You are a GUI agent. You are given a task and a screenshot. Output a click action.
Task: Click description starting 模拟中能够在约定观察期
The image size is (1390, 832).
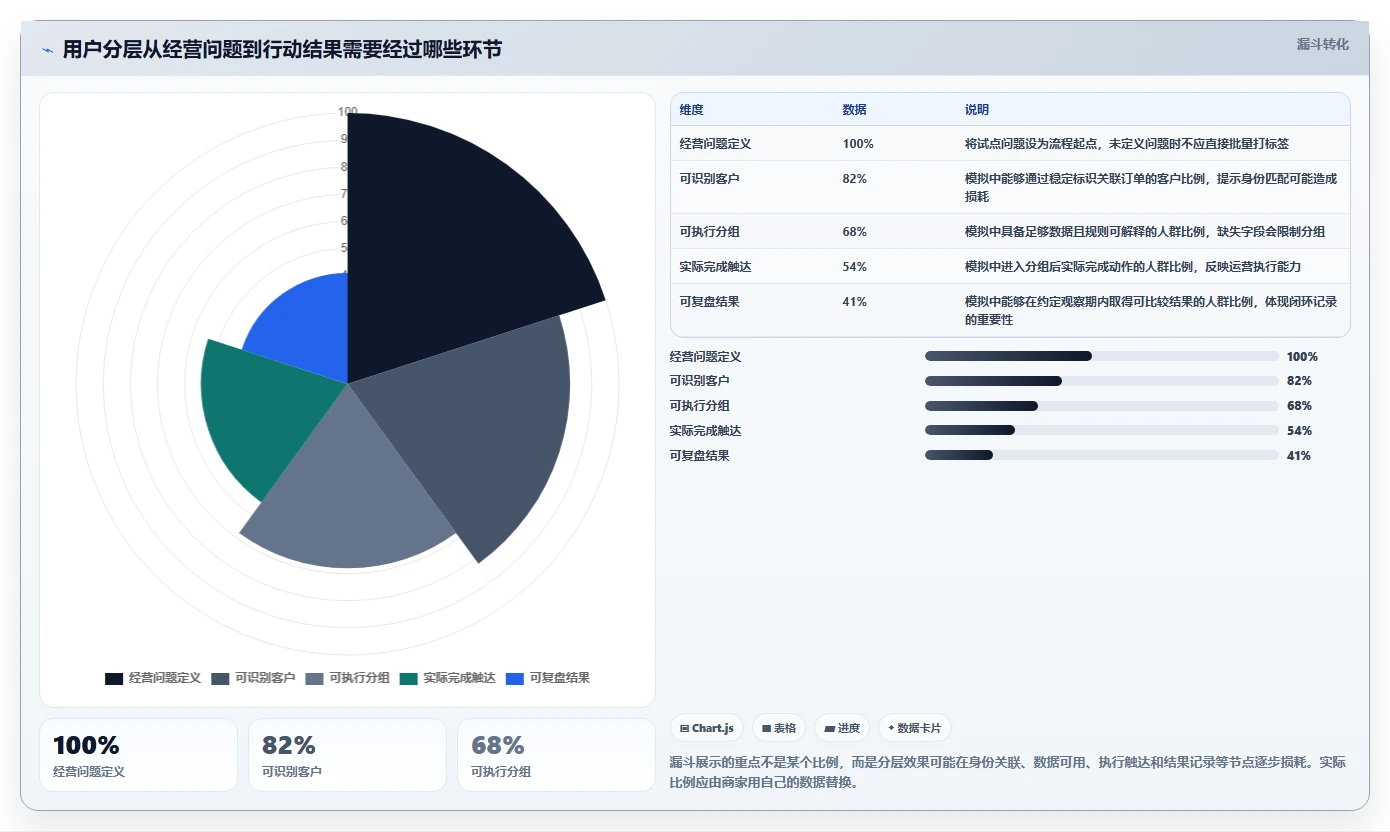pyautogui.click(x=1151, y=311)
